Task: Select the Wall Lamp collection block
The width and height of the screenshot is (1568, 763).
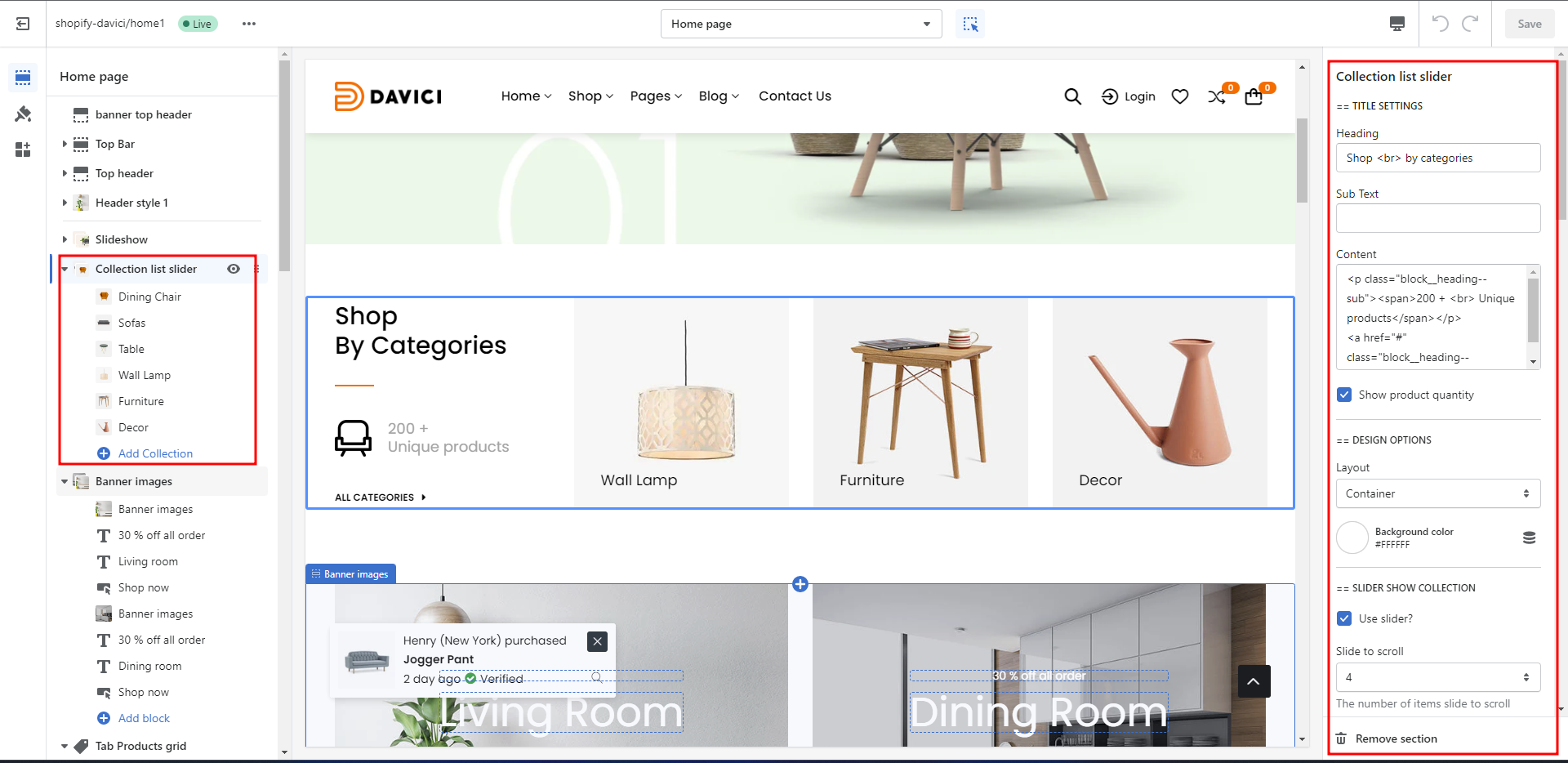Action: 145,375
